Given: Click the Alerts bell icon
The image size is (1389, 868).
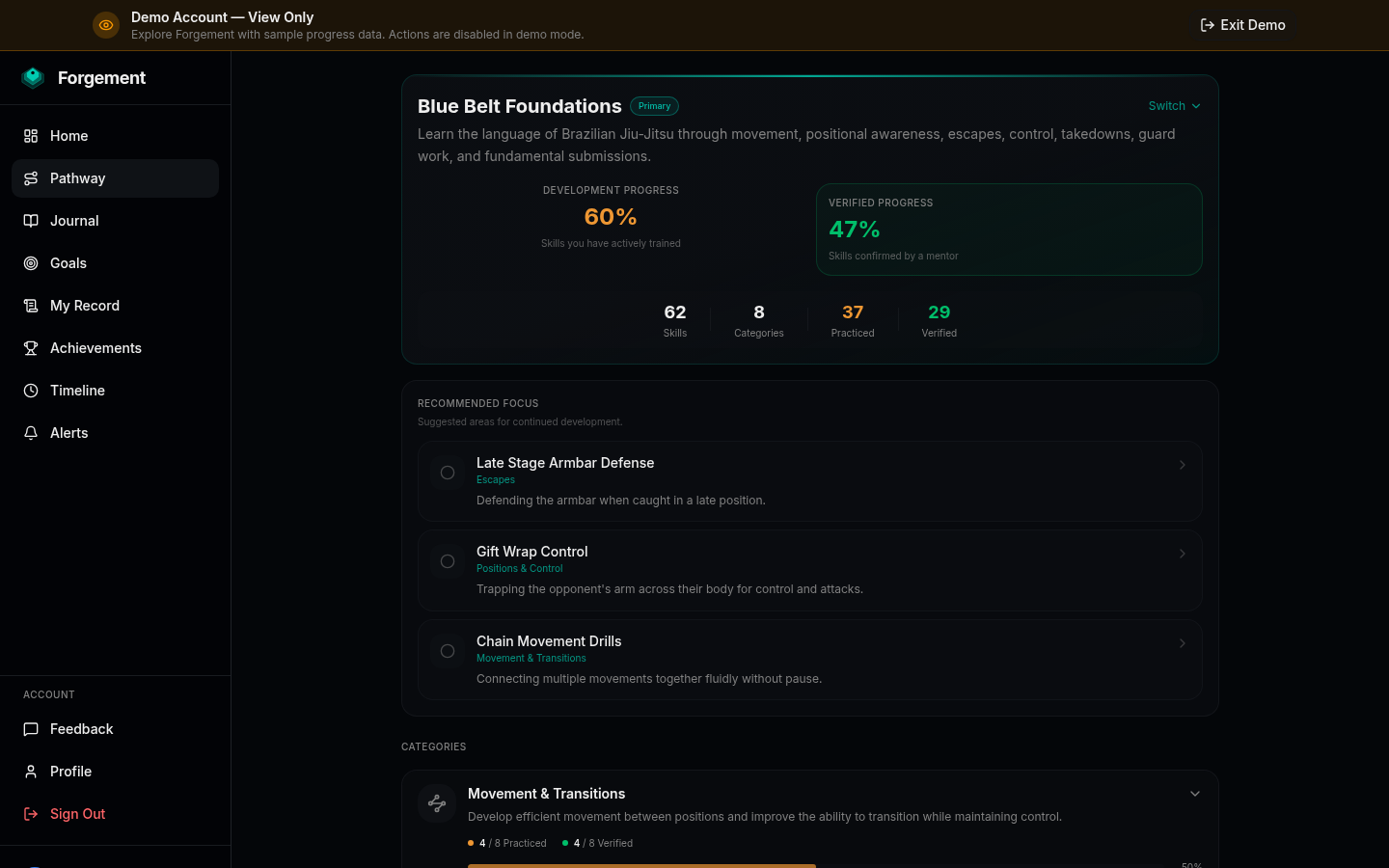Looking at the screenshot, I should (31, 433).
